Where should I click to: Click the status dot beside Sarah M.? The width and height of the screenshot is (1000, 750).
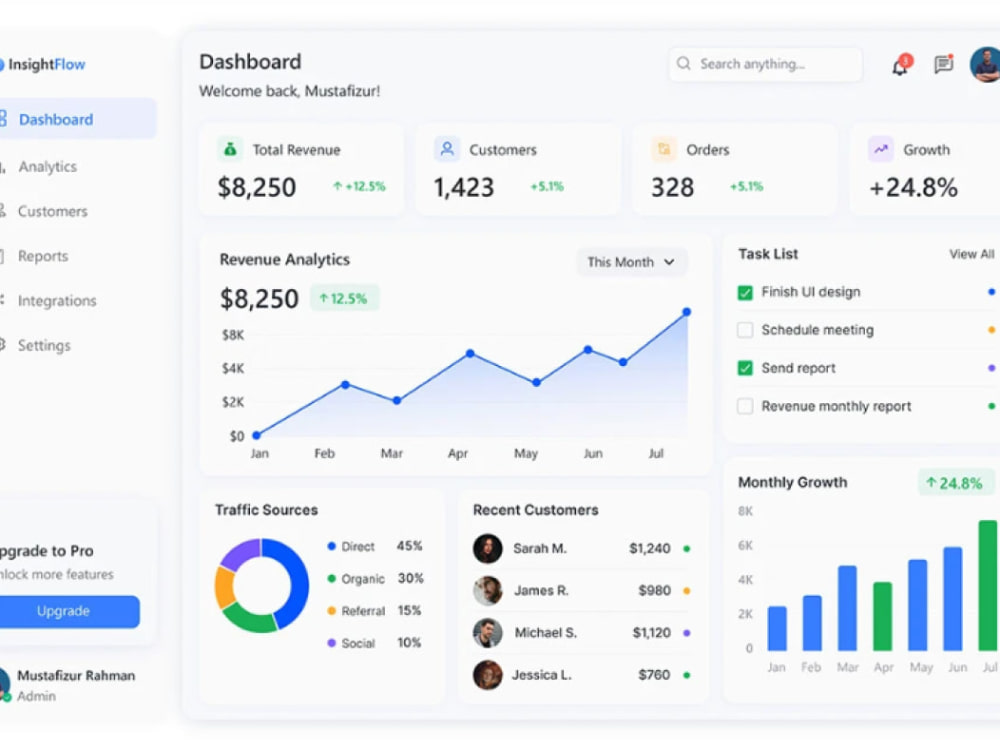pyautogui.click(x=687, y=548)
